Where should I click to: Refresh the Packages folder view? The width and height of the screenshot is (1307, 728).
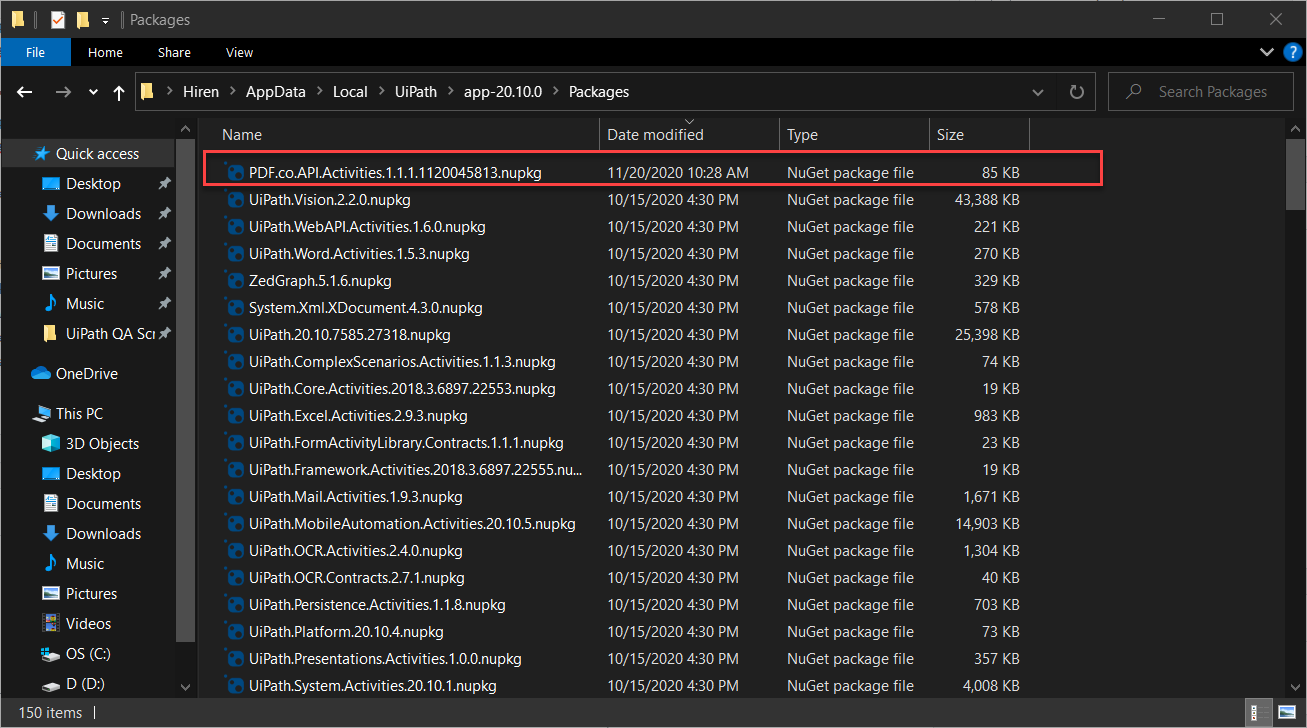(x=1077, y=92)
